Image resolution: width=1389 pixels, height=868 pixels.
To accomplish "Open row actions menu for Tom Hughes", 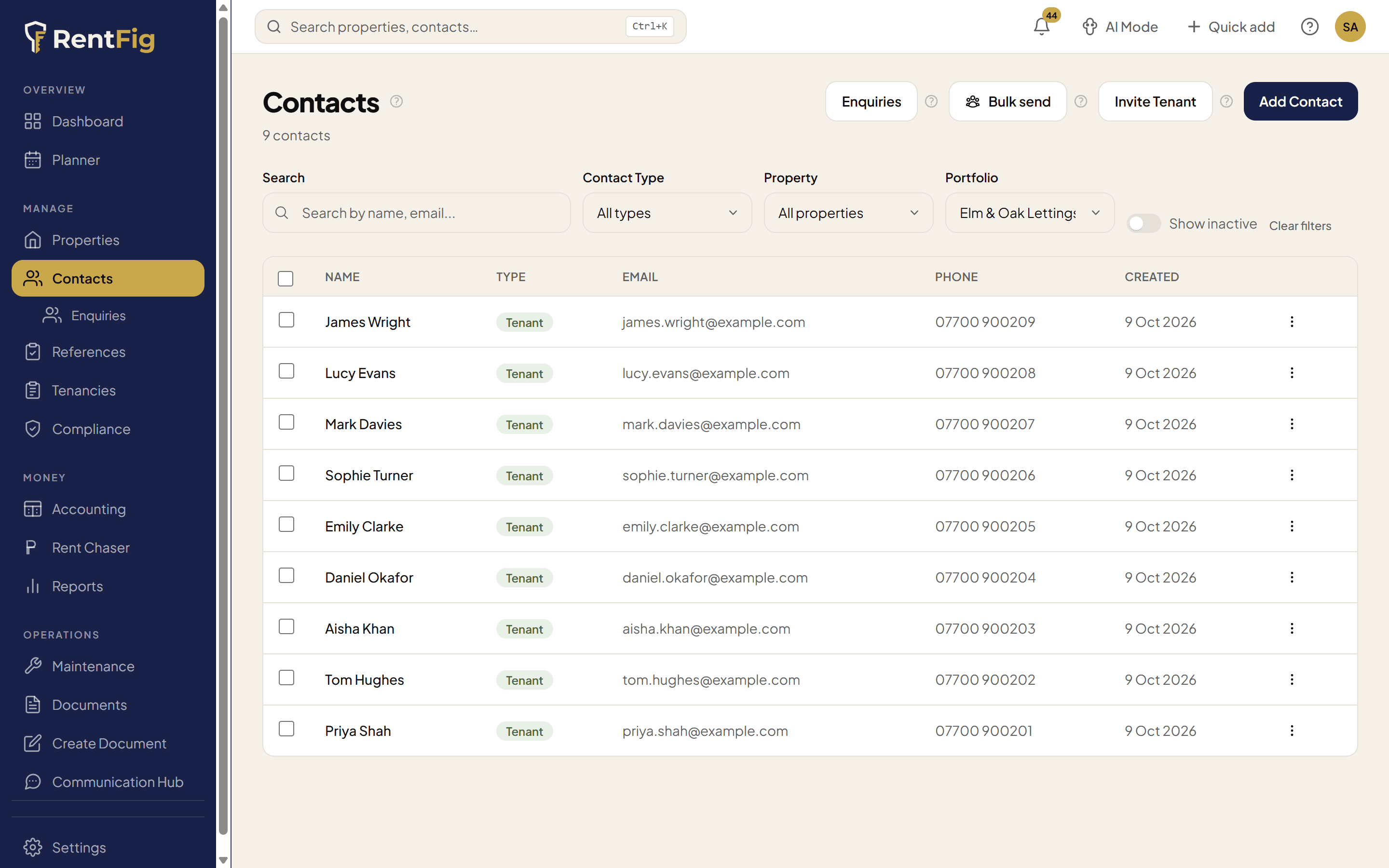I will coord(1292,680).
